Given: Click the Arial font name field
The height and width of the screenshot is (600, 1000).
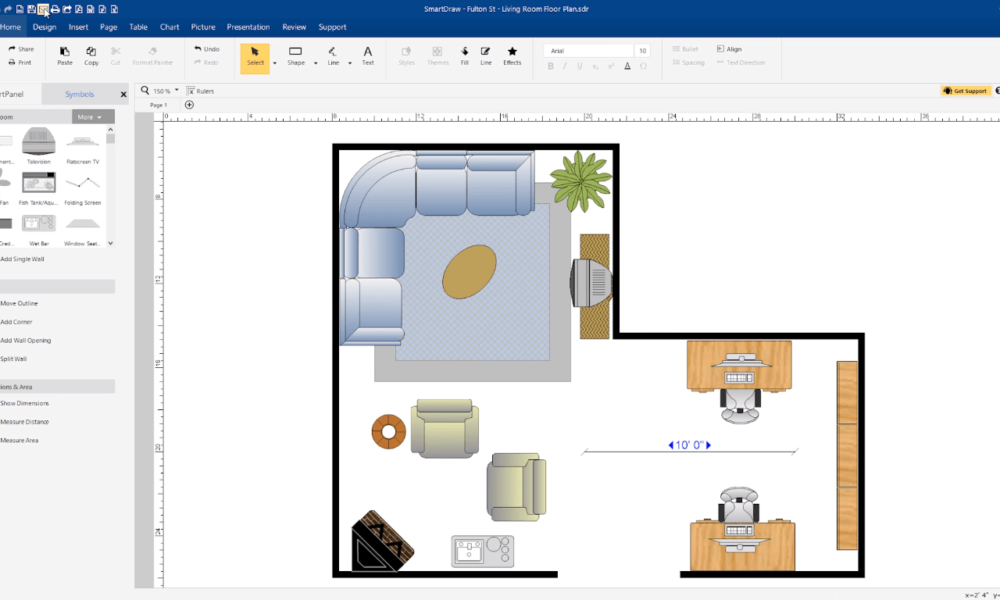Looking at the screenshot, I should coord(590,50).
